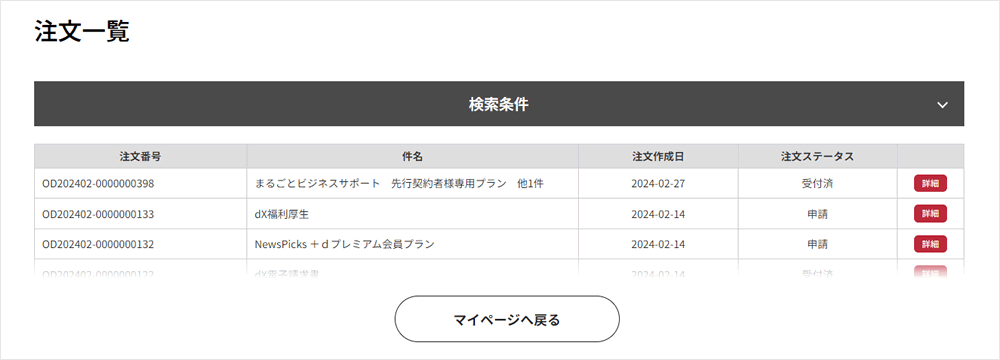Click the 注文作成日 column header
1000x360 pixels.
point(658,156)
